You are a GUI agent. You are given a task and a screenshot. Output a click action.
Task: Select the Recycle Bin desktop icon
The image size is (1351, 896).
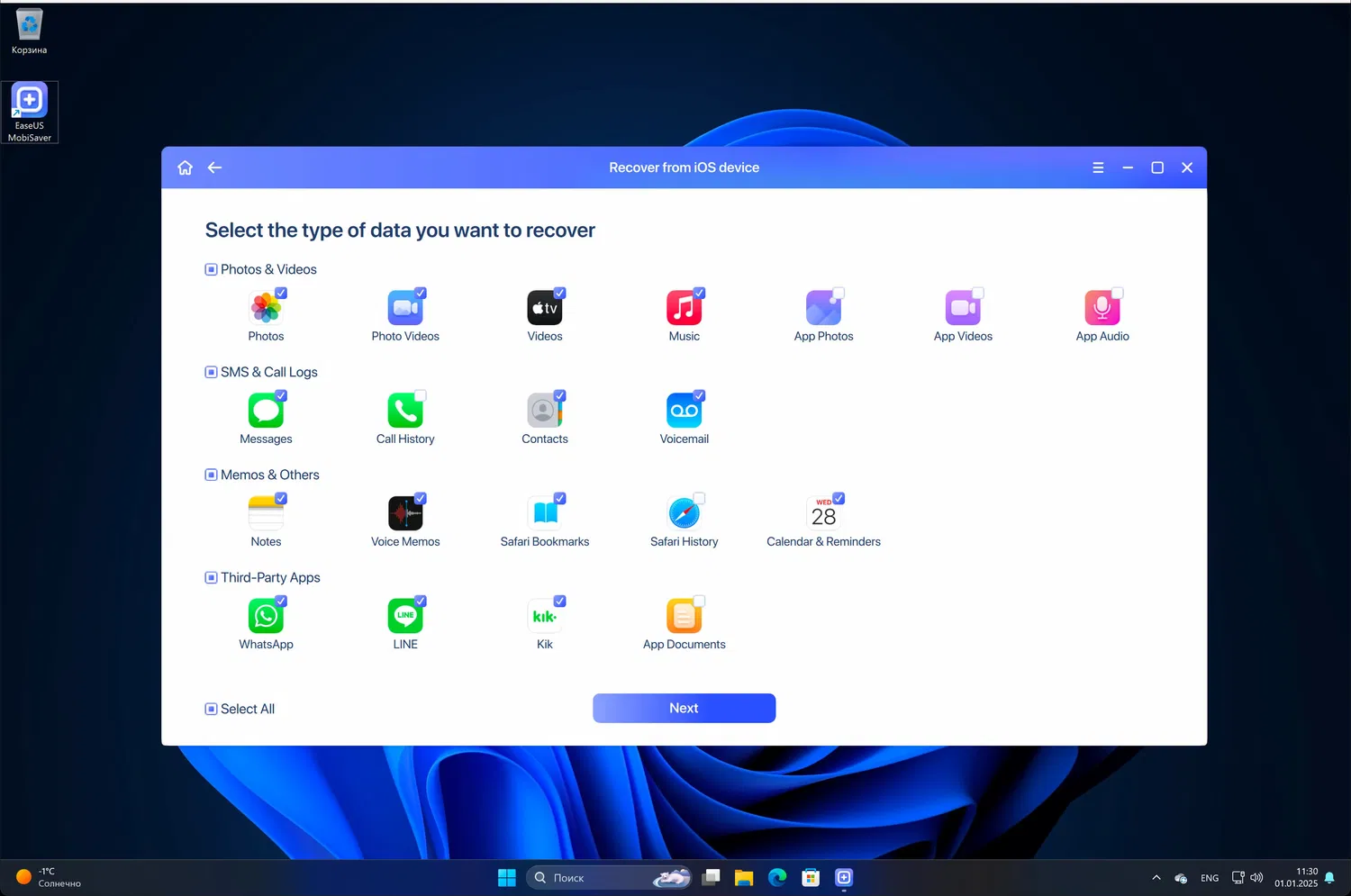tap(29, 32)
